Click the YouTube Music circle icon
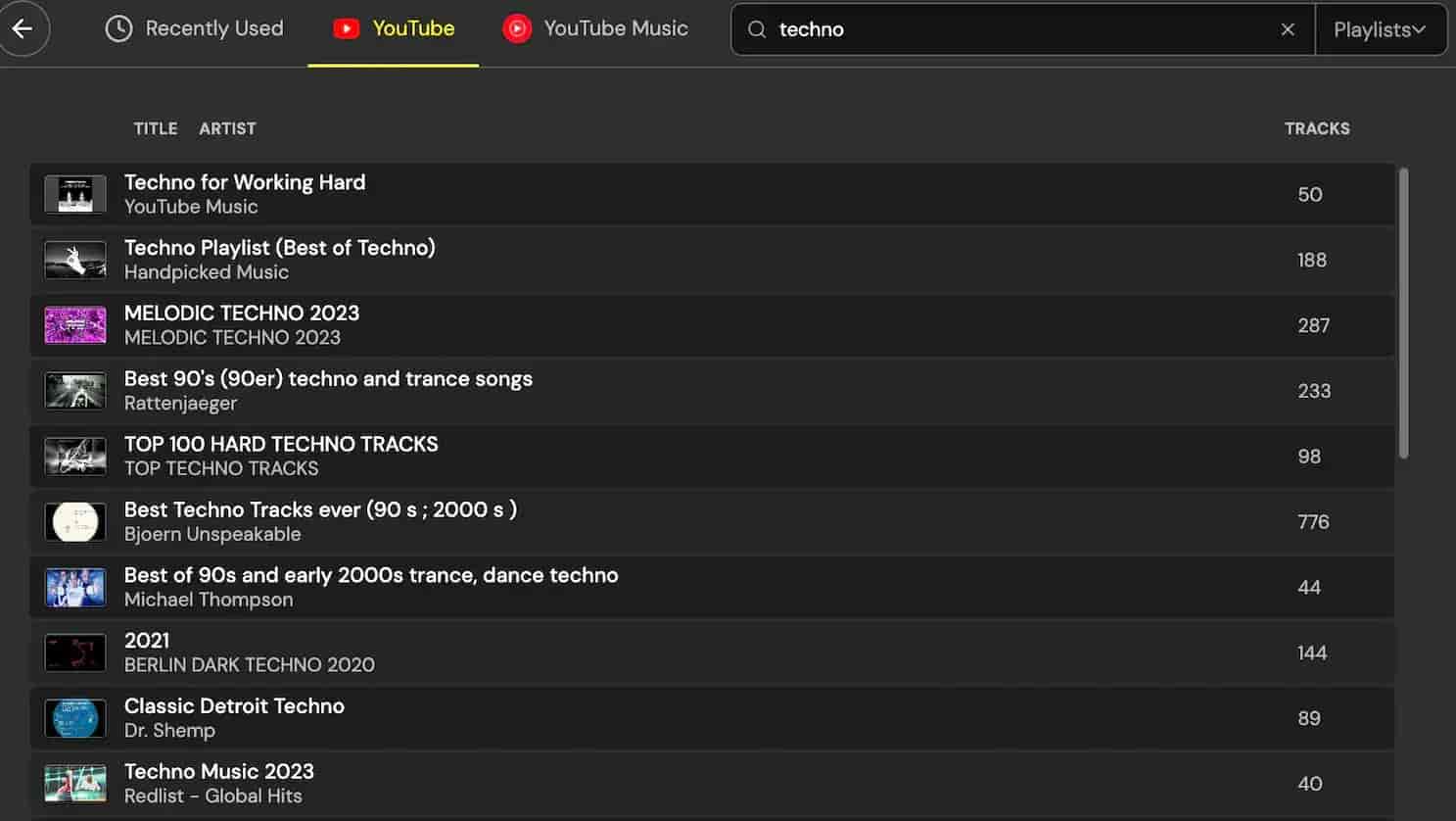Viewport: 1456px width, 821px height. (516, 28)
